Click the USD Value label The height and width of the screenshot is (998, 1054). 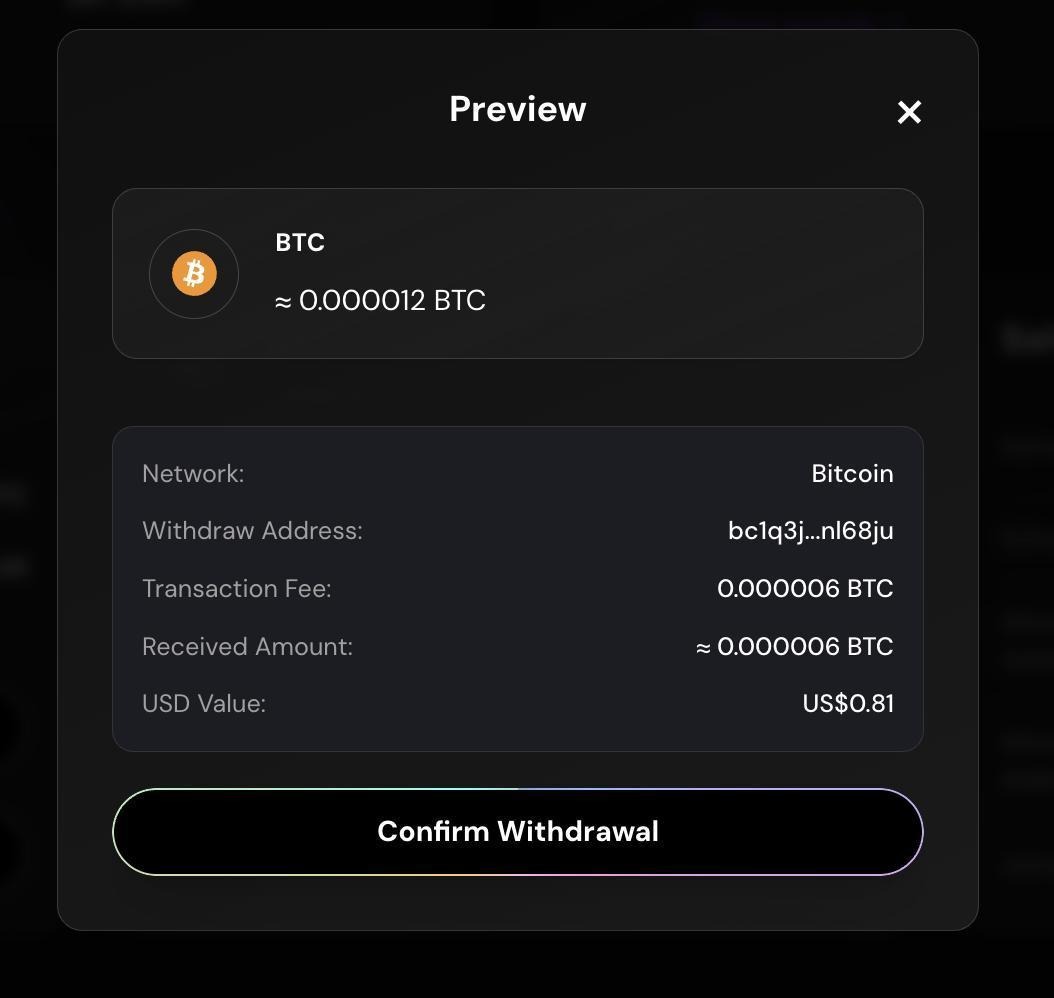(x=204, y=704)
